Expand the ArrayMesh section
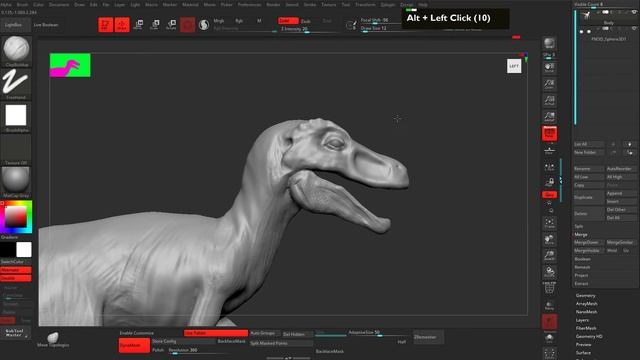The height and width of the screenshot is (360, 640). tap(587, 304)
